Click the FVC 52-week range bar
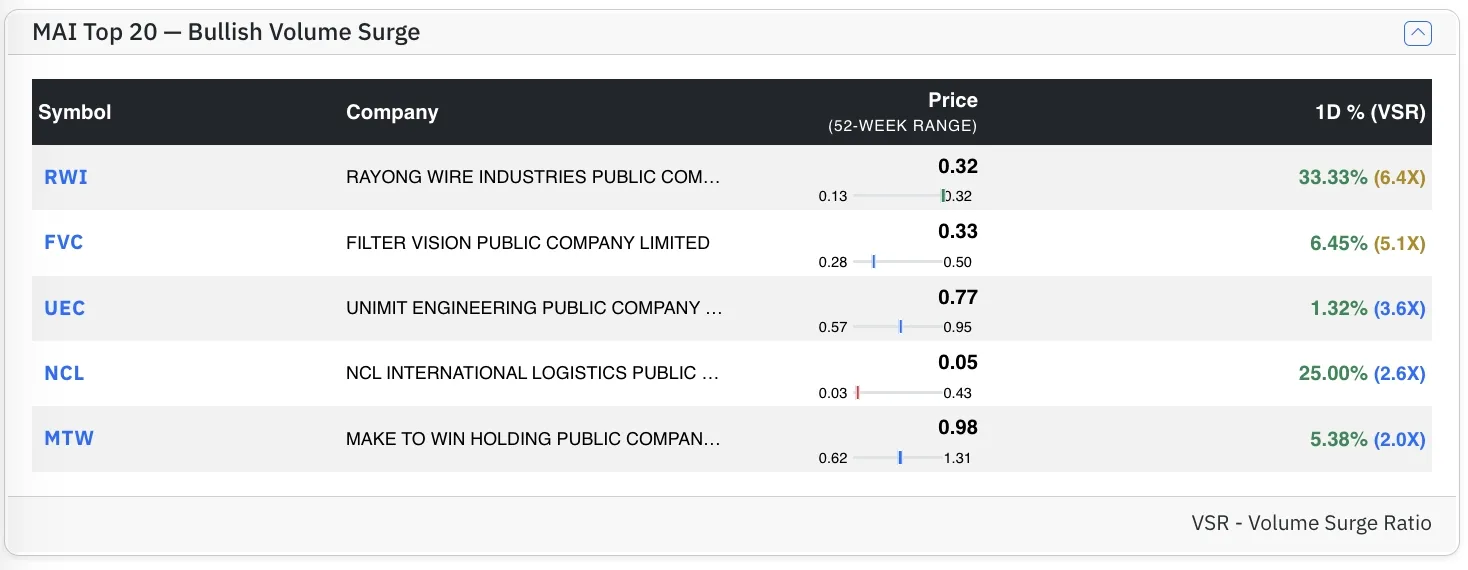Viewport: 1468px width, 570px height. [897, 262]
